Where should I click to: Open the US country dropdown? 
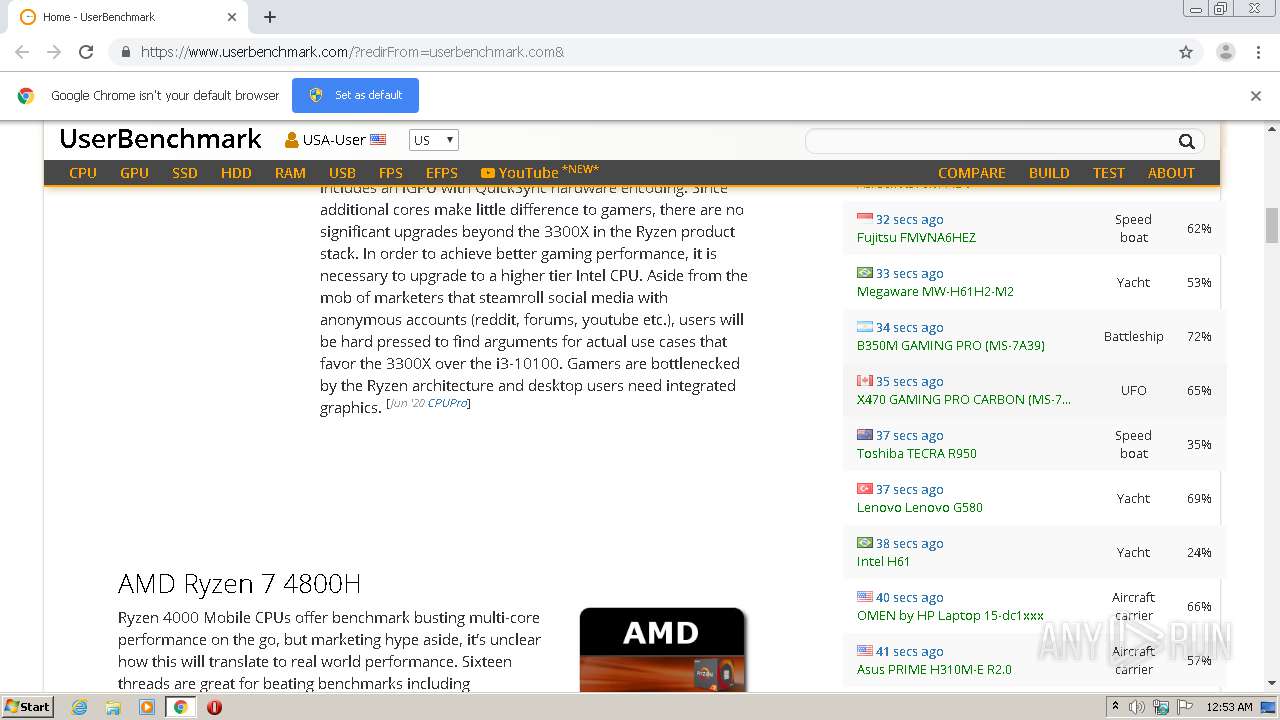pyautogui.click(x=433, y=140)
